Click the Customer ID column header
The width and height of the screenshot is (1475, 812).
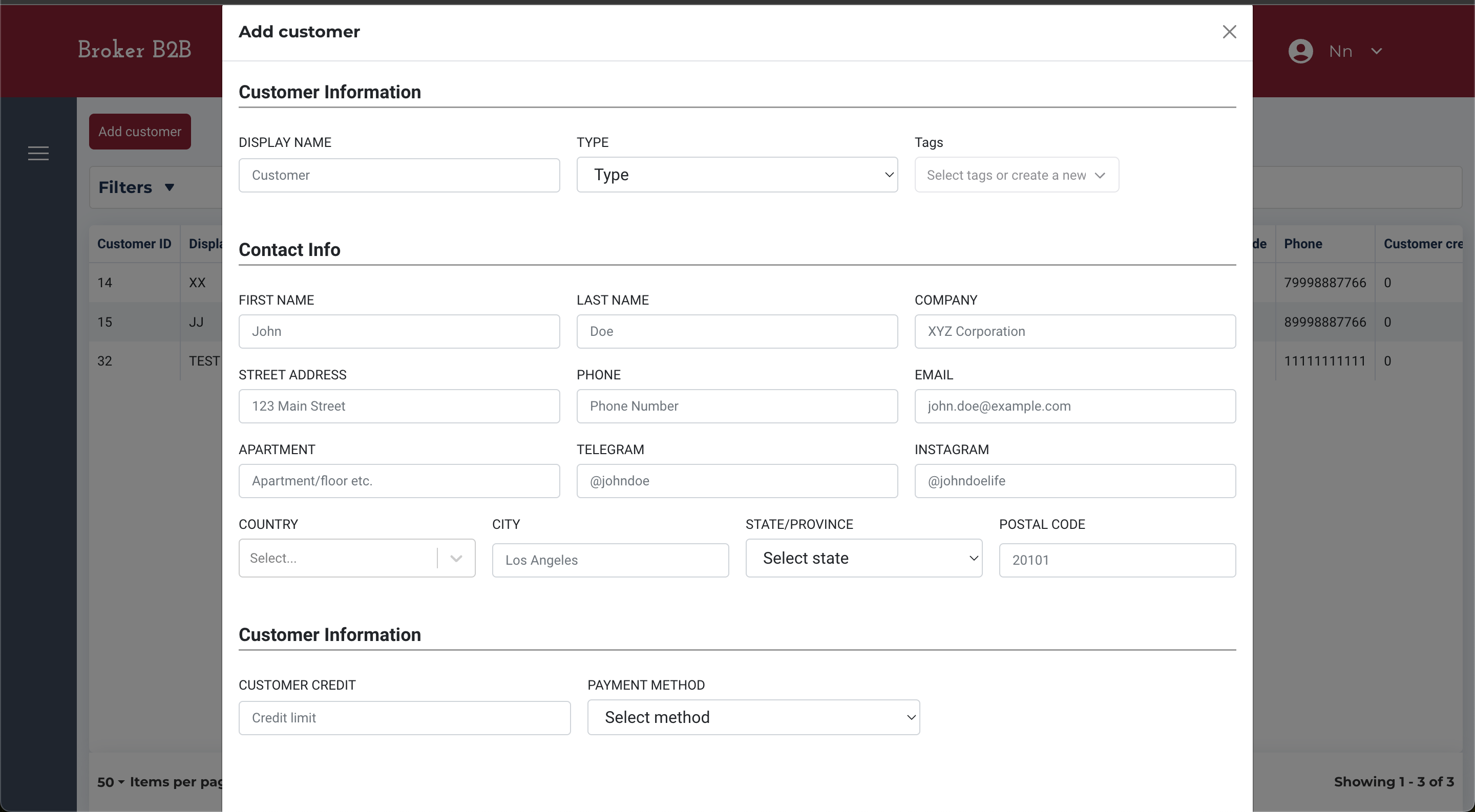click(134, 244)
